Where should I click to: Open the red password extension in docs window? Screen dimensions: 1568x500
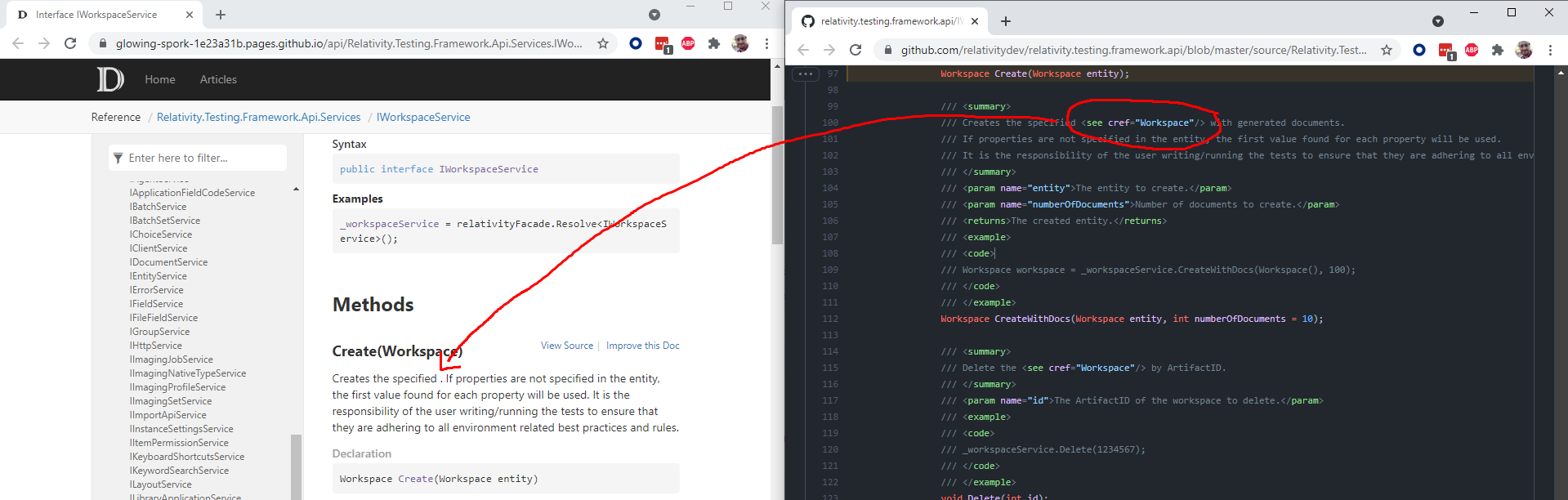[662, 44]
